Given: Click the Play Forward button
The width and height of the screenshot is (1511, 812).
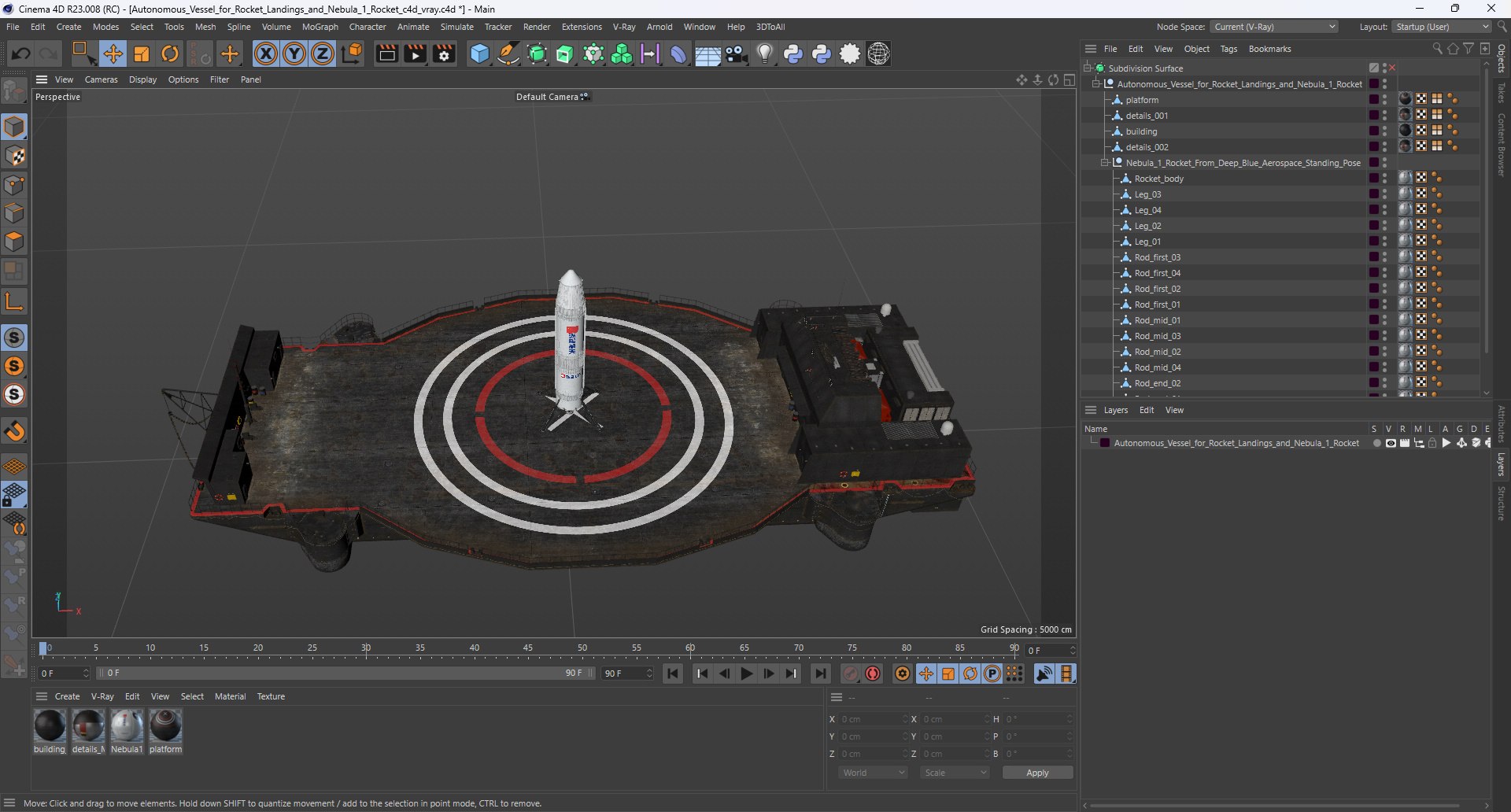Looking at the screenshot, I should 746,674.
